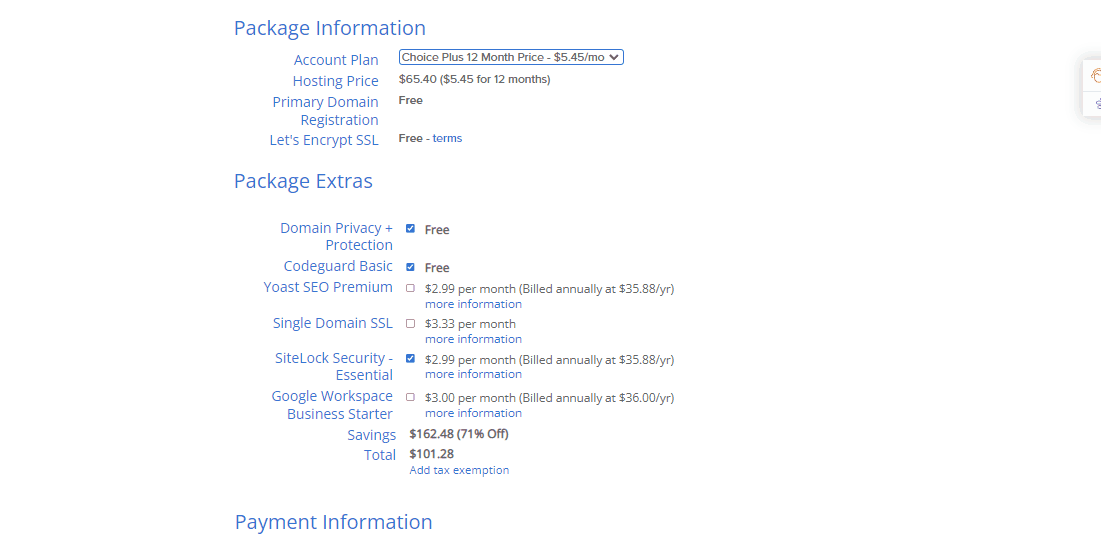The image size is (1101, 543).
Task: Click the Single Domain SSL label
Action: [x=333, y=323]
